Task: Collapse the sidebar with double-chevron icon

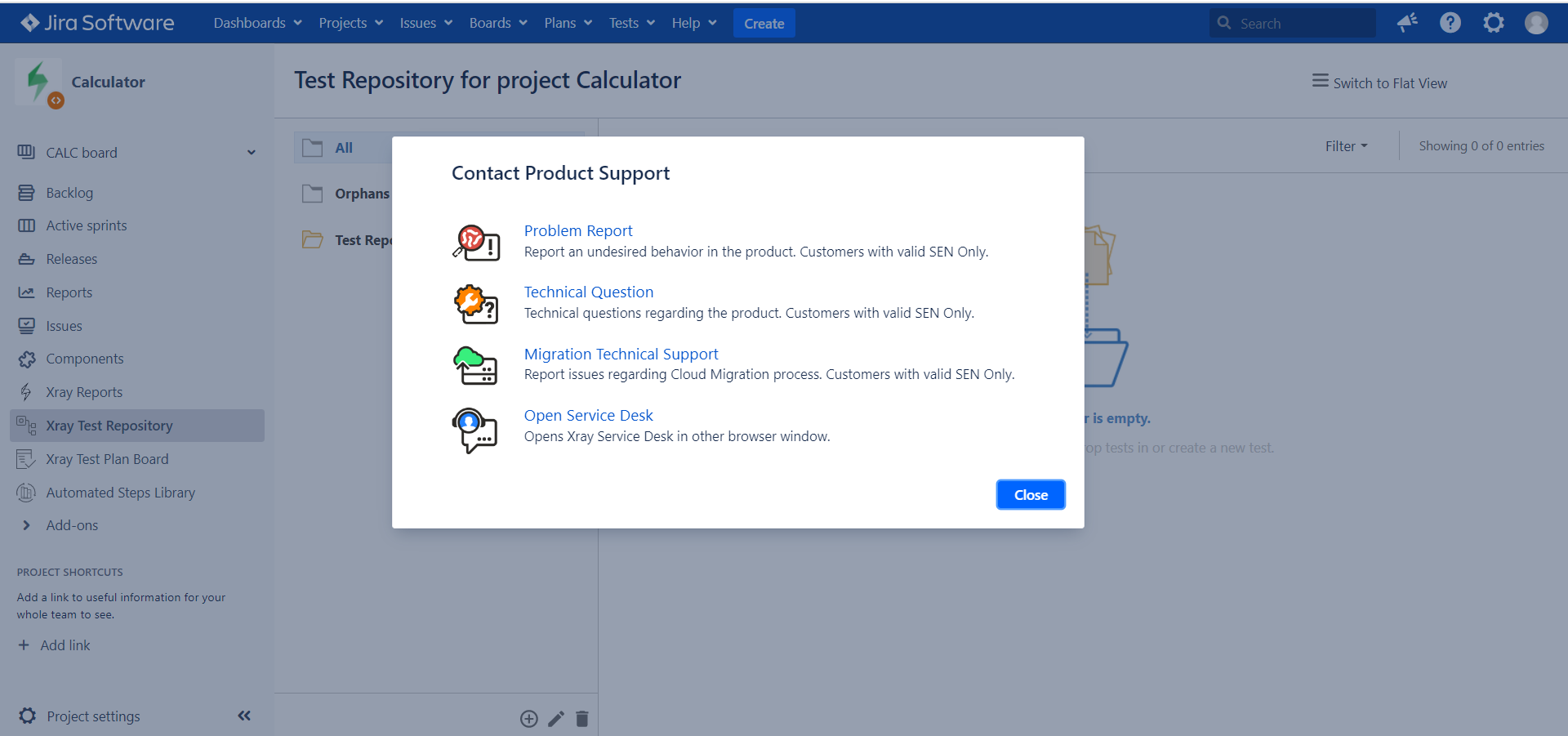Action: pos(244,716)
